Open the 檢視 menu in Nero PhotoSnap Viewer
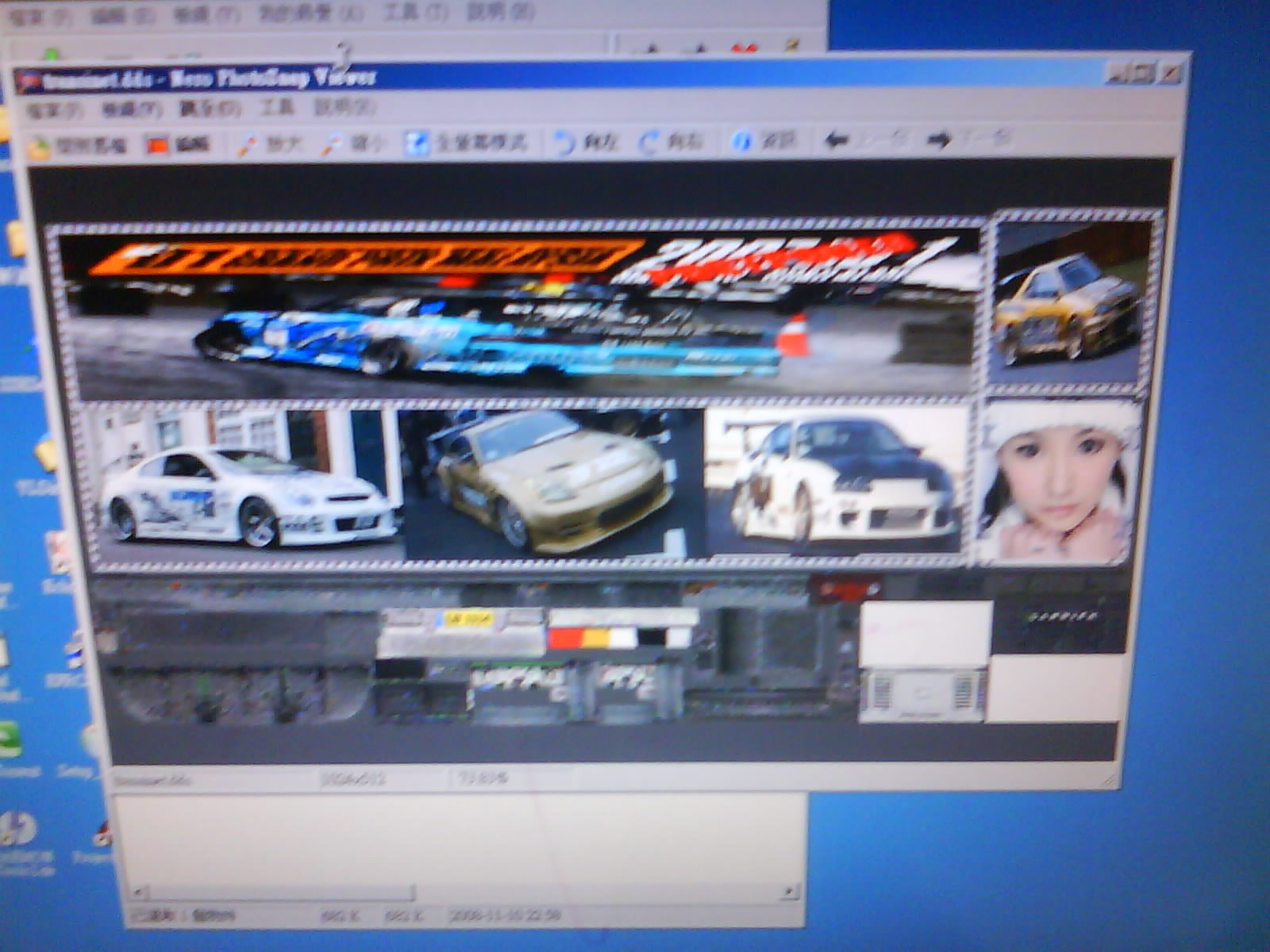 click(x=131, y=109)
